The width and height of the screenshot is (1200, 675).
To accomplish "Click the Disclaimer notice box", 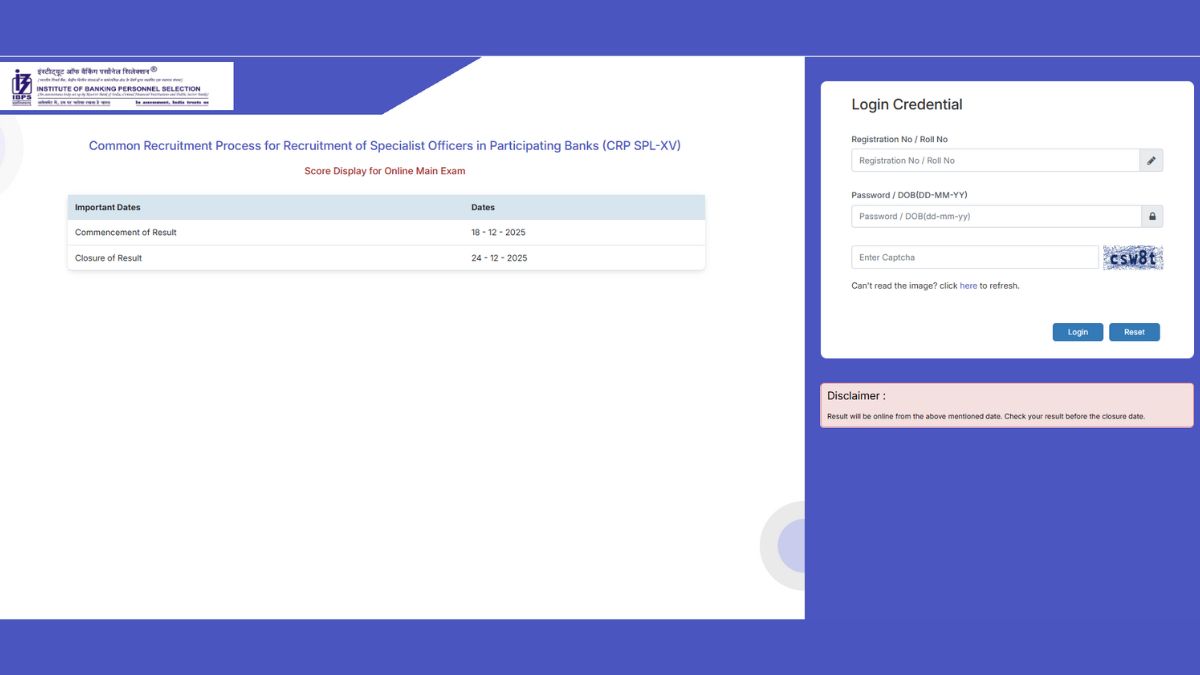I will click(1007, 405).
